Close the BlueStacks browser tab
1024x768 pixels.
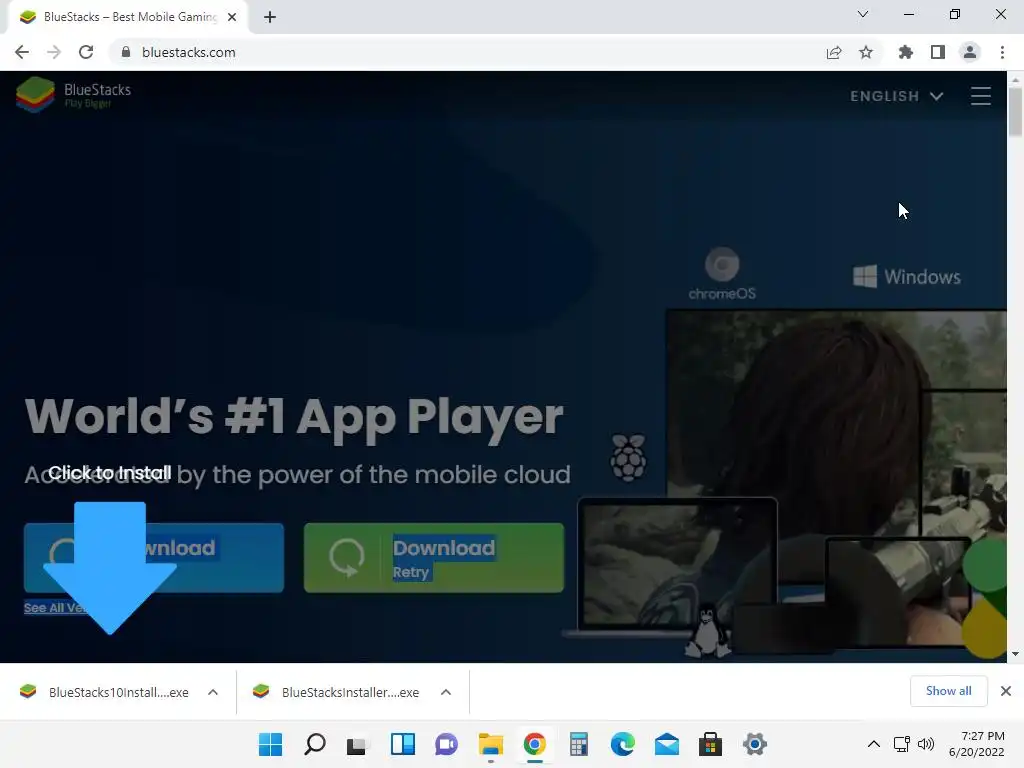point(232,17)
